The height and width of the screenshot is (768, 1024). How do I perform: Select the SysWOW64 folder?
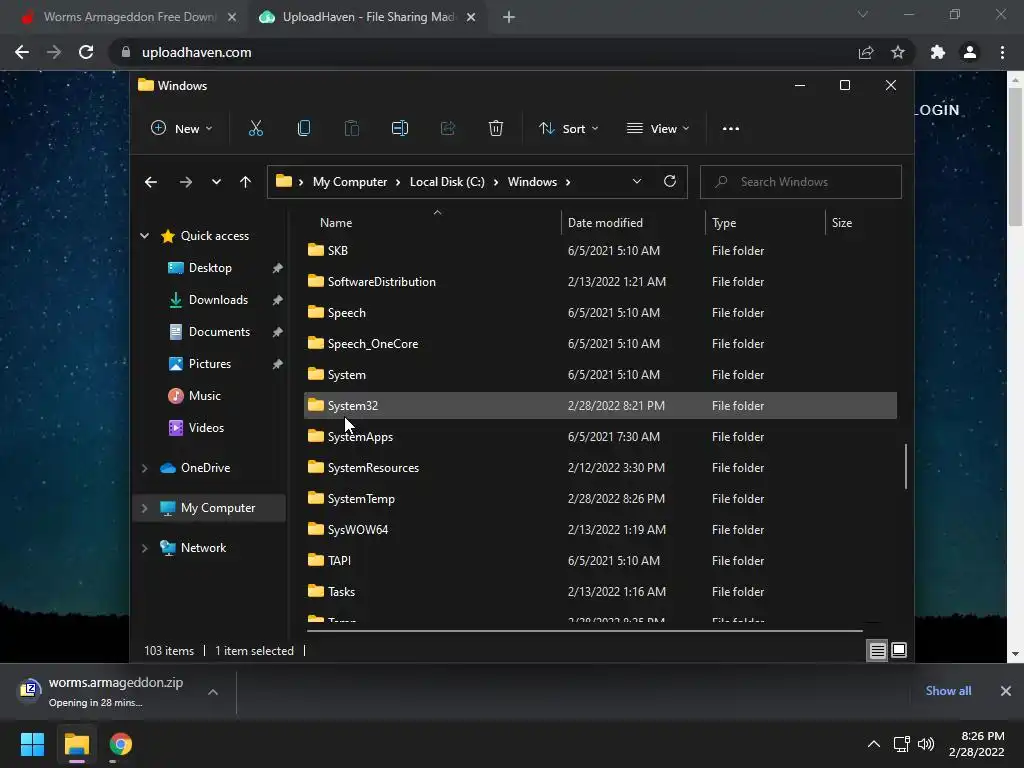coord(600,530)
